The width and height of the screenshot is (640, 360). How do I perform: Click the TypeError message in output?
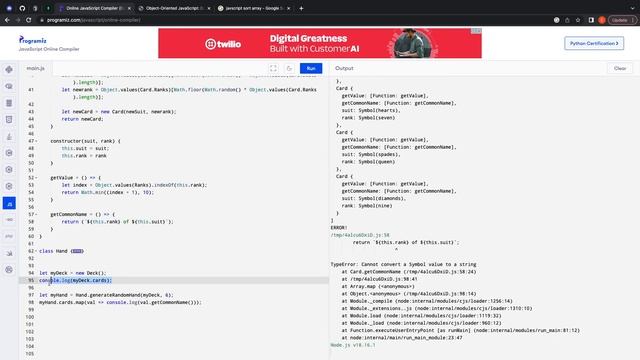403,264
